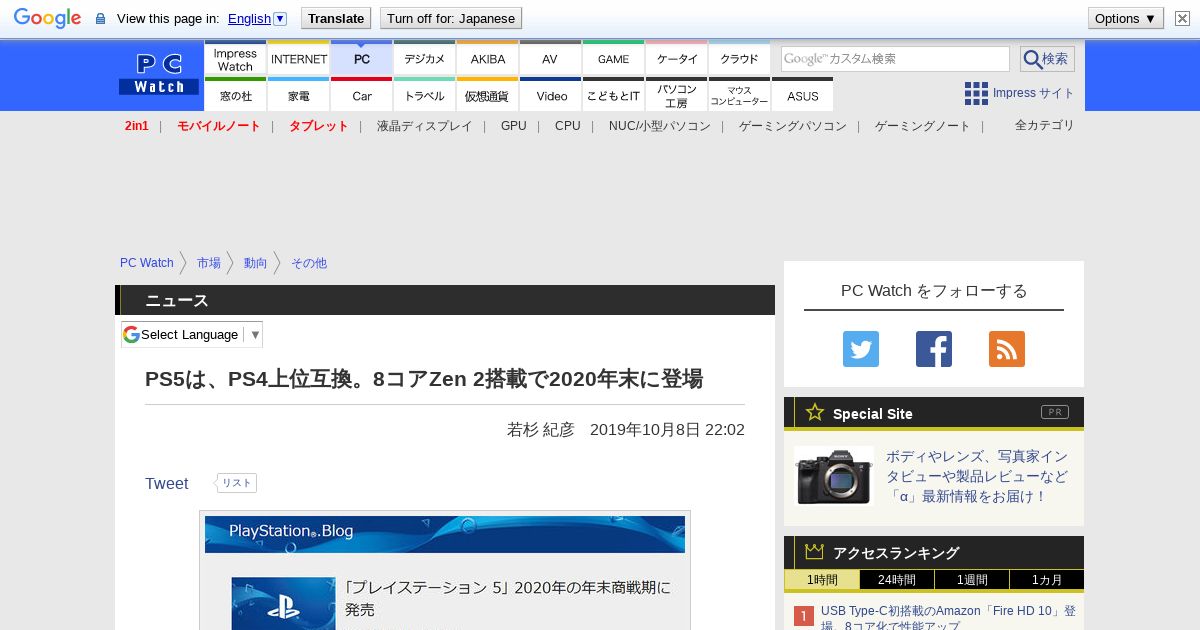Open the デジカメ tab
This screenshot has width=1200, height=630.
pyautogui.click(x=424, y=59)
